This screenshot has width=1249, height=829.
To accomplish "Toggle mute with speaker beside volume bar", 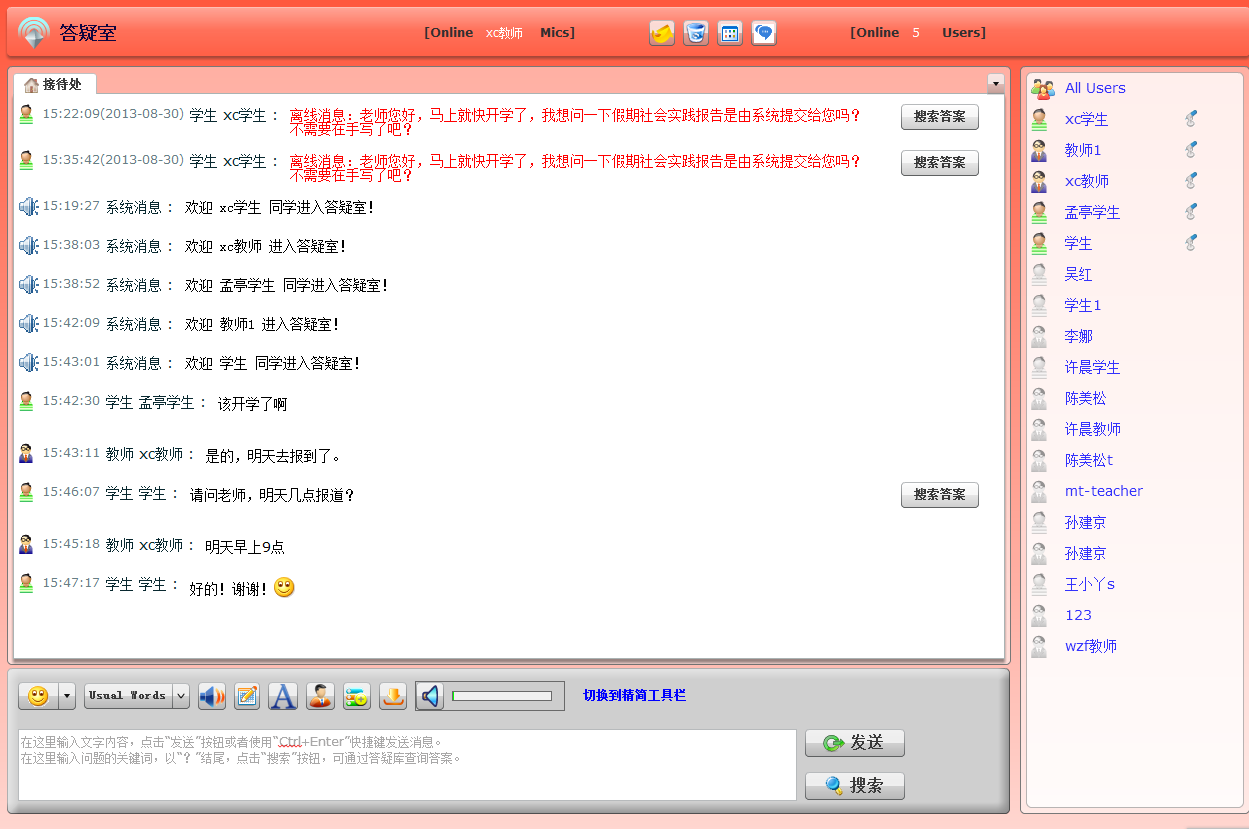I will click(430, 696).
